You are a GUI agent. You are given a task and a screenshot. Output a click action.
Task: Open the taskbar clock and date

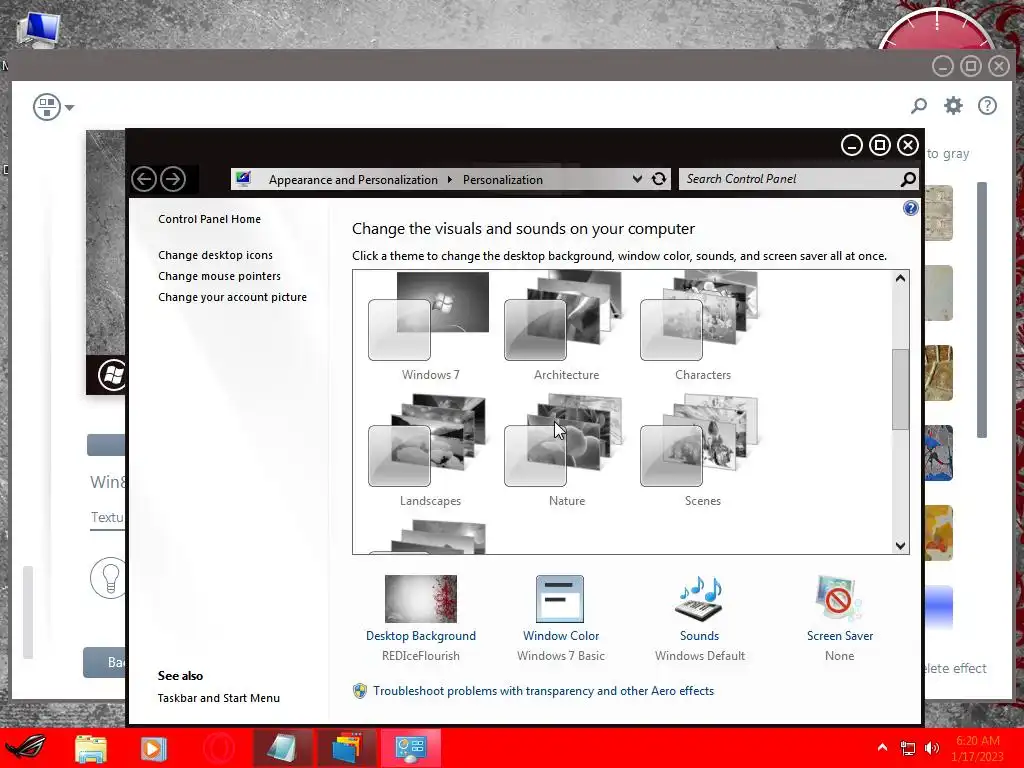coord(978,748)
